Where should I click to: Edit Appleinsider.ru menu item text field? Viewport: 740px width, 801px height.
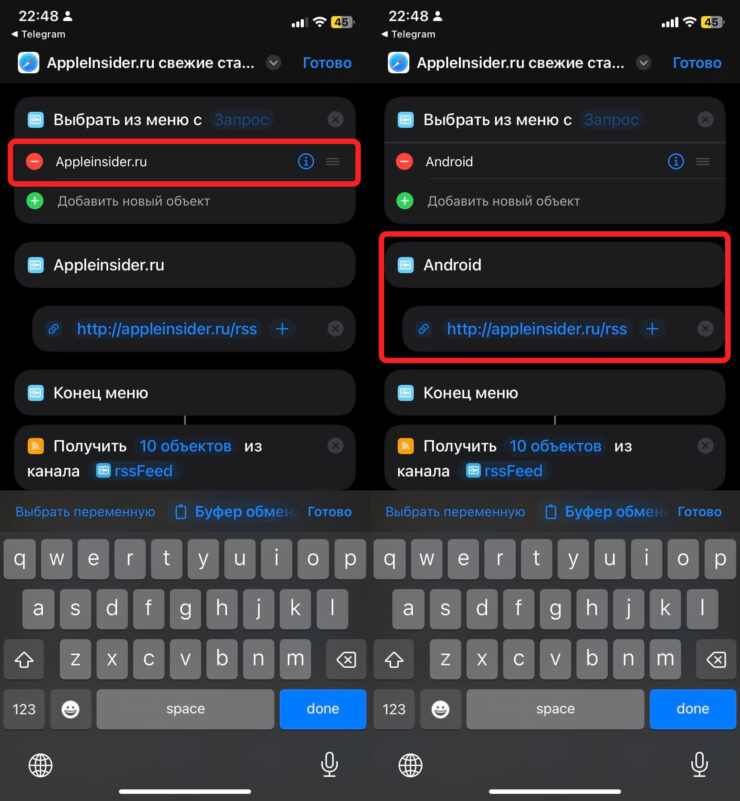171,162
